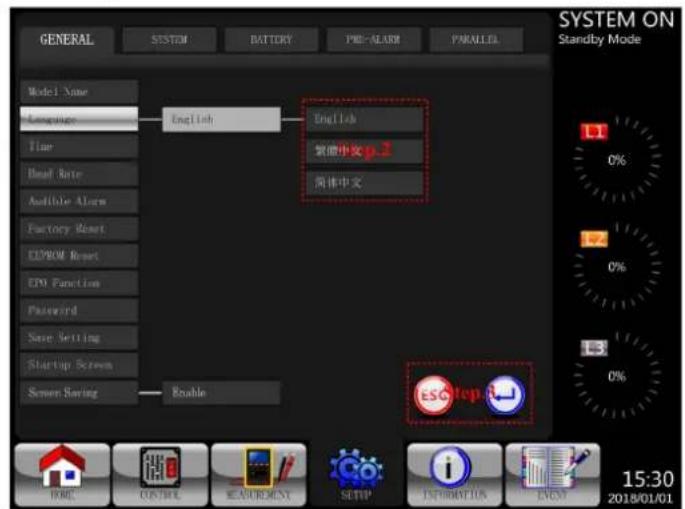The image size is (685, 509).
Task: Select the Audible Alarm setting
Action: tap(79, 201)
